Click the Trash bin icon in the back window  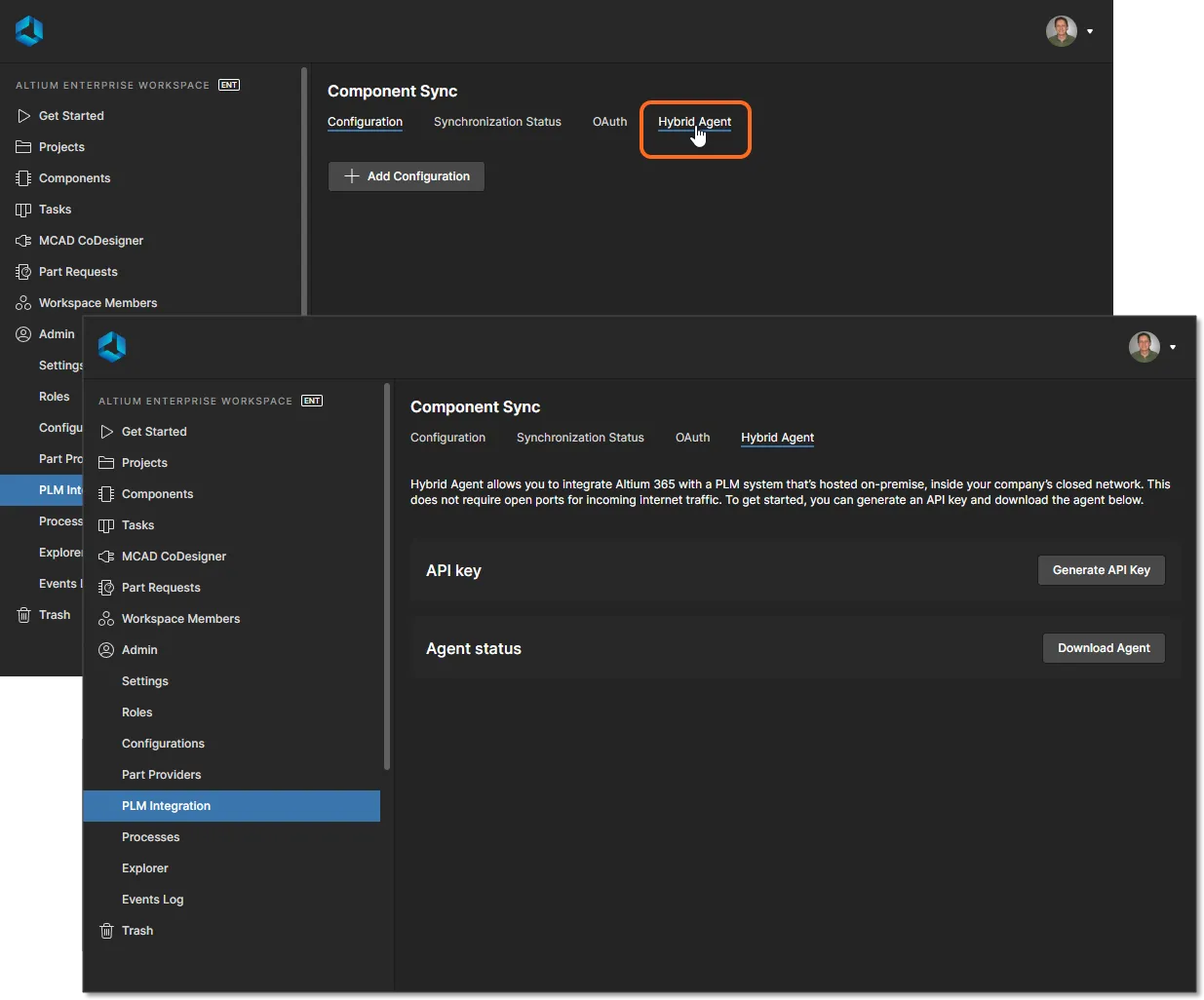click(x=23, y=615)
